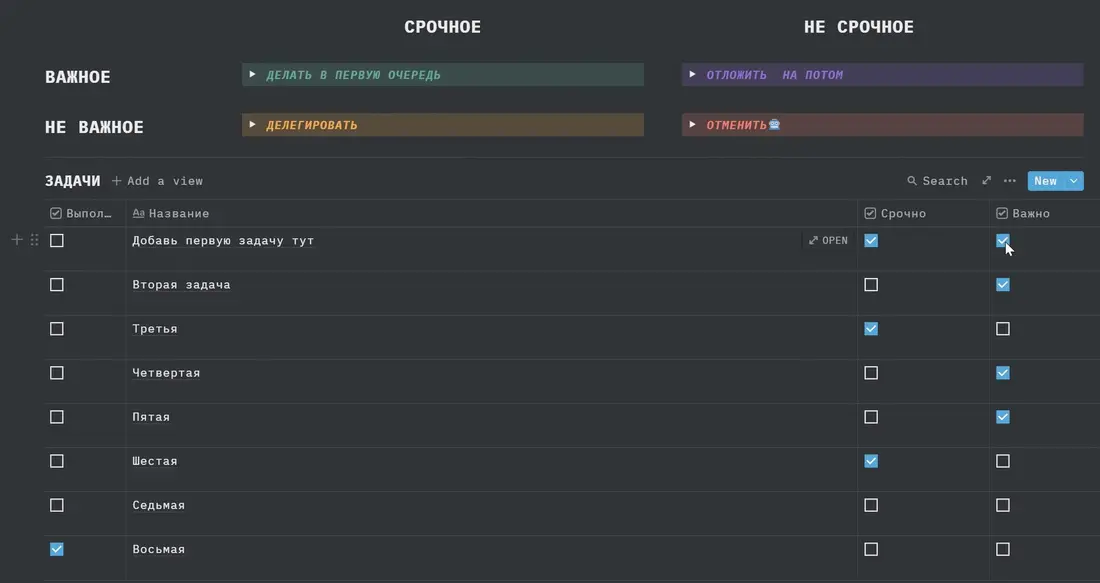Image resolution: width=1100 pixels, height=583 pixels.
Task: Click the six-dot drag handle icon
Action: 34,240
